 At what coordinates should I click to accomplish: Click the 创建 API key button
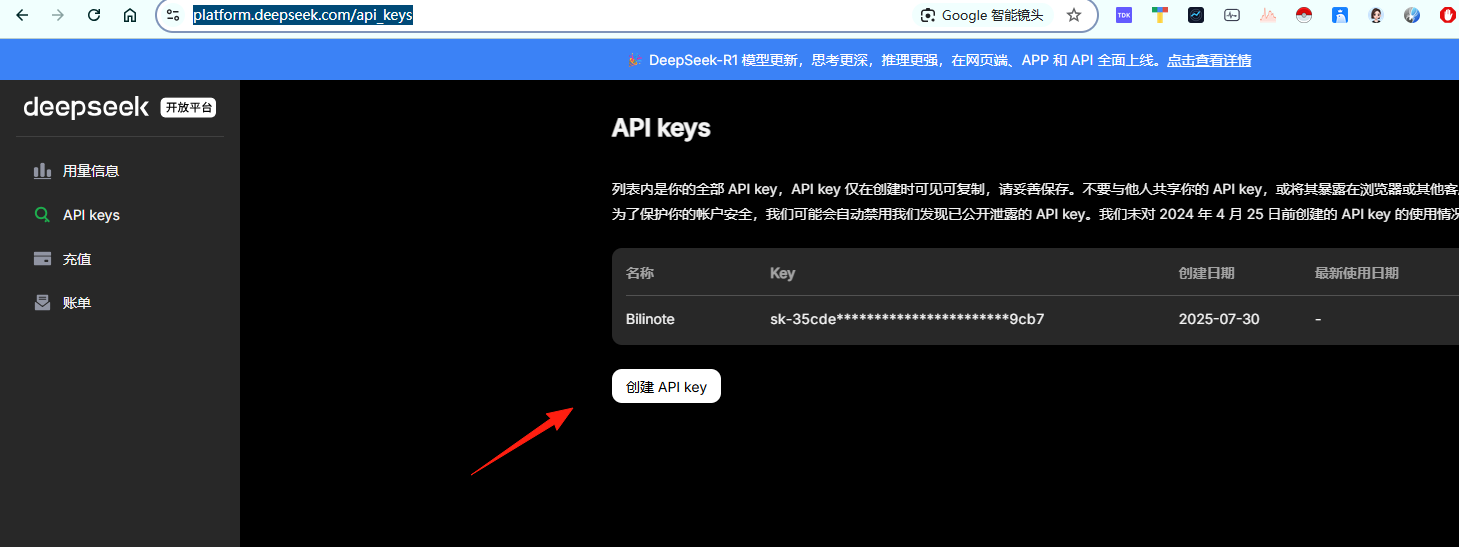coord(666,387)
